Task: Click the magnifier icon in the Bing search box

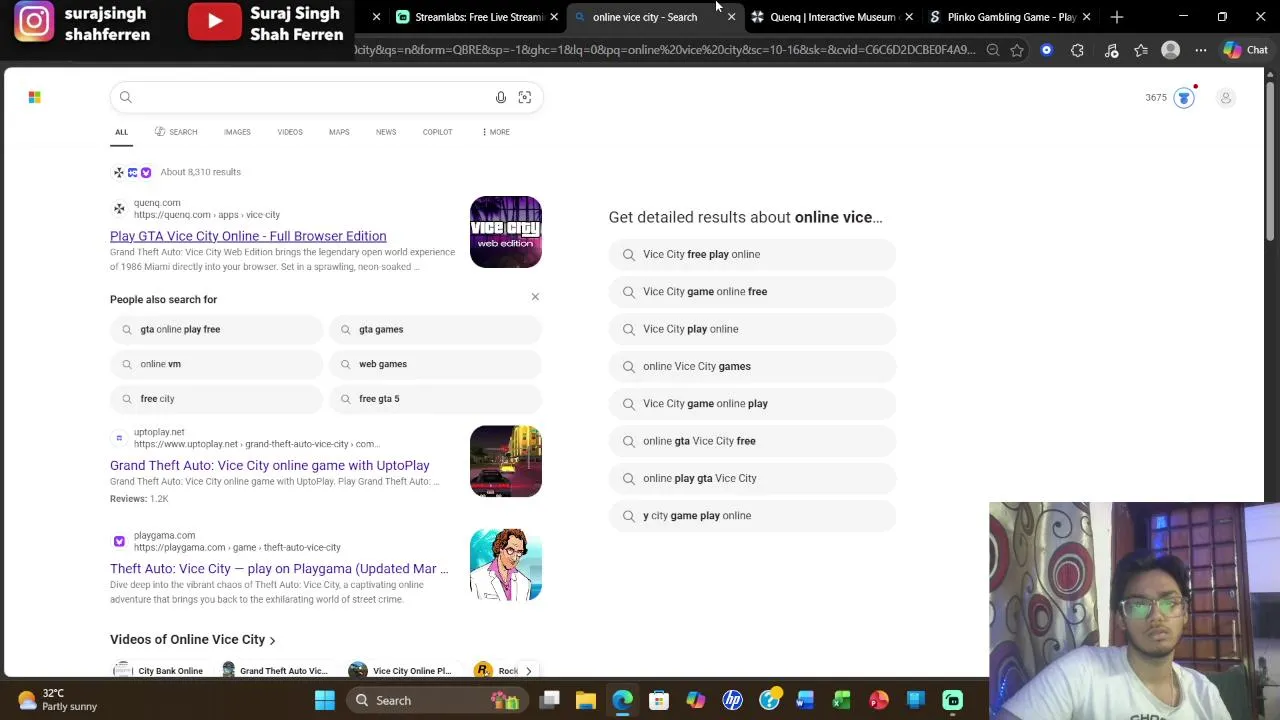Action: click(126, 97)
